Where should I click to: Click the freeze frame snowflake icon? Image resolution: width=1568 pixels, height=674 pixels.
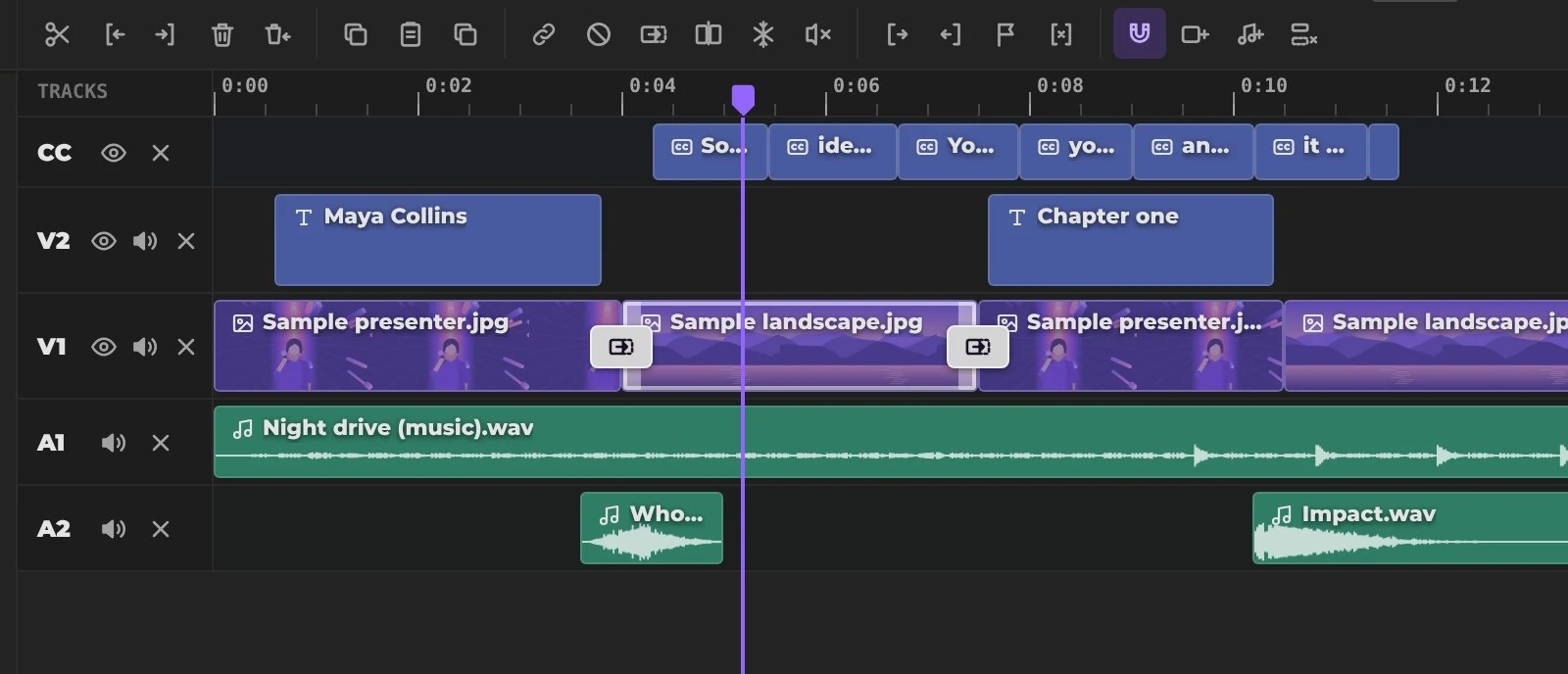pos(763,35)
